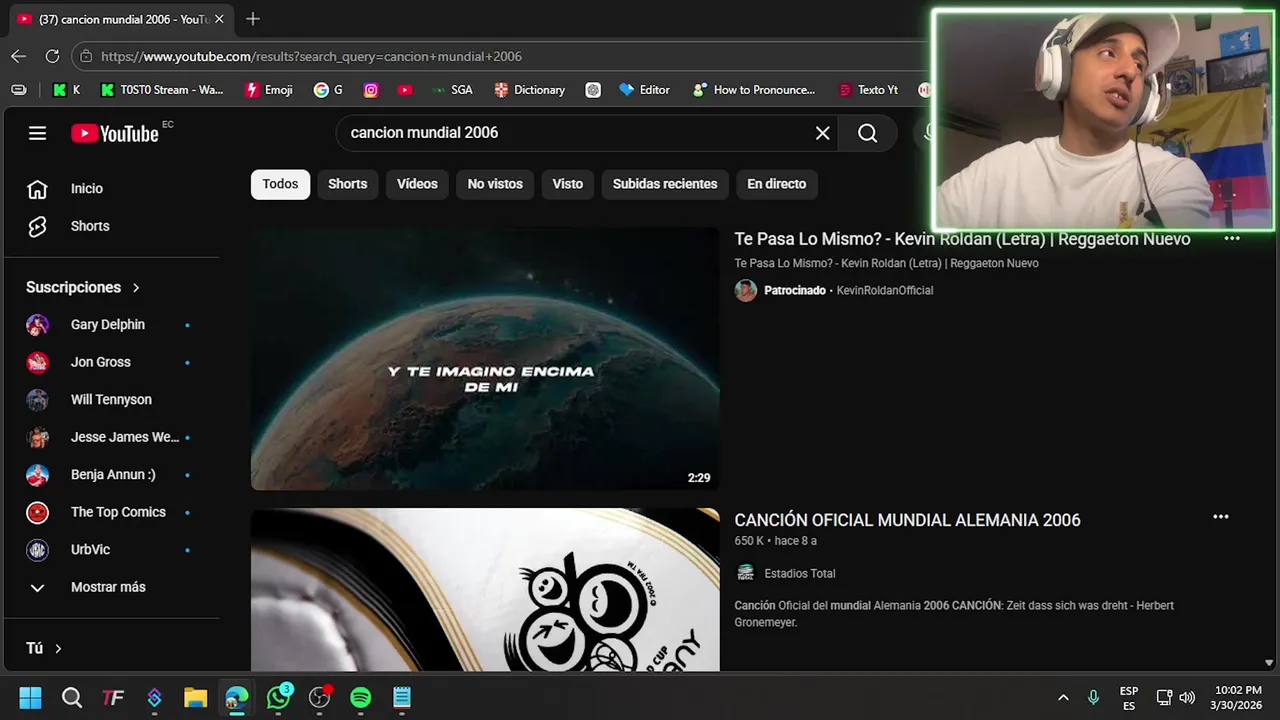Click the YouTube logo
The image size is (1280, 720).
(x=115, y=133)
